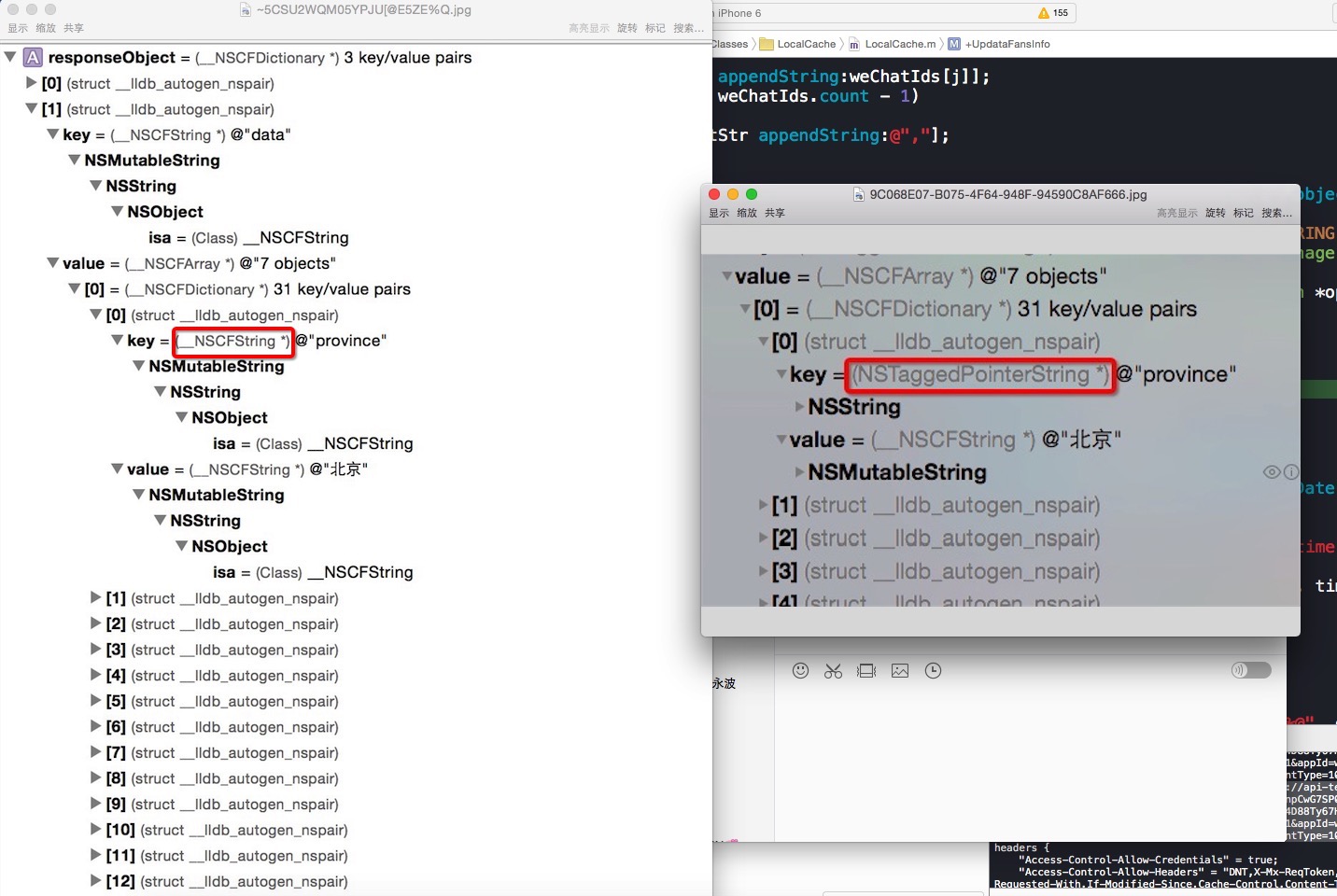
Task: Select +UpdataFansInfo in the Xcode breadcrumb
Action: tap(1007, 44)
